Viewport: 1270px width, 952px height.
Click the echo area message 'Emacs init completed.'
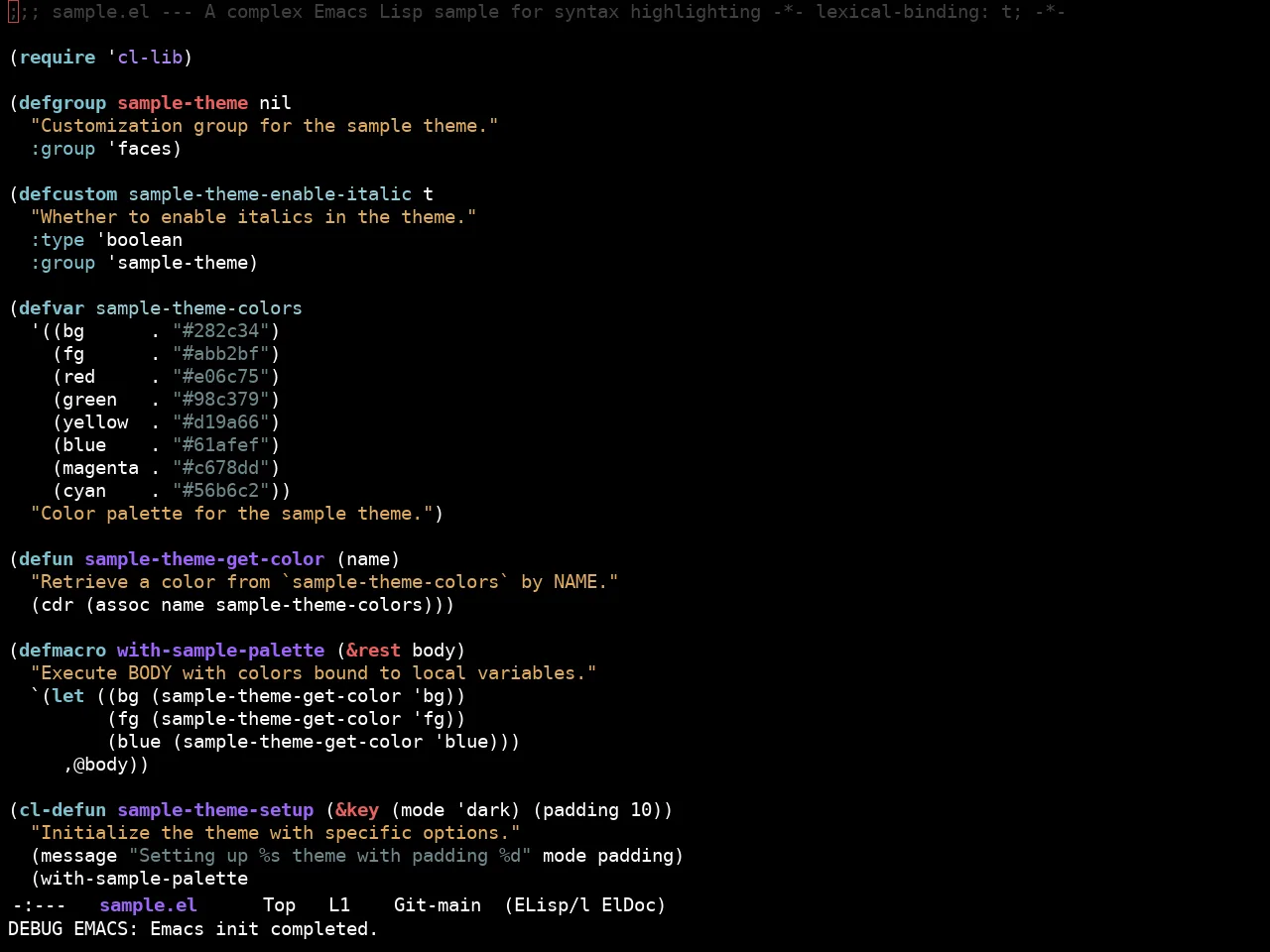(264, 929)
